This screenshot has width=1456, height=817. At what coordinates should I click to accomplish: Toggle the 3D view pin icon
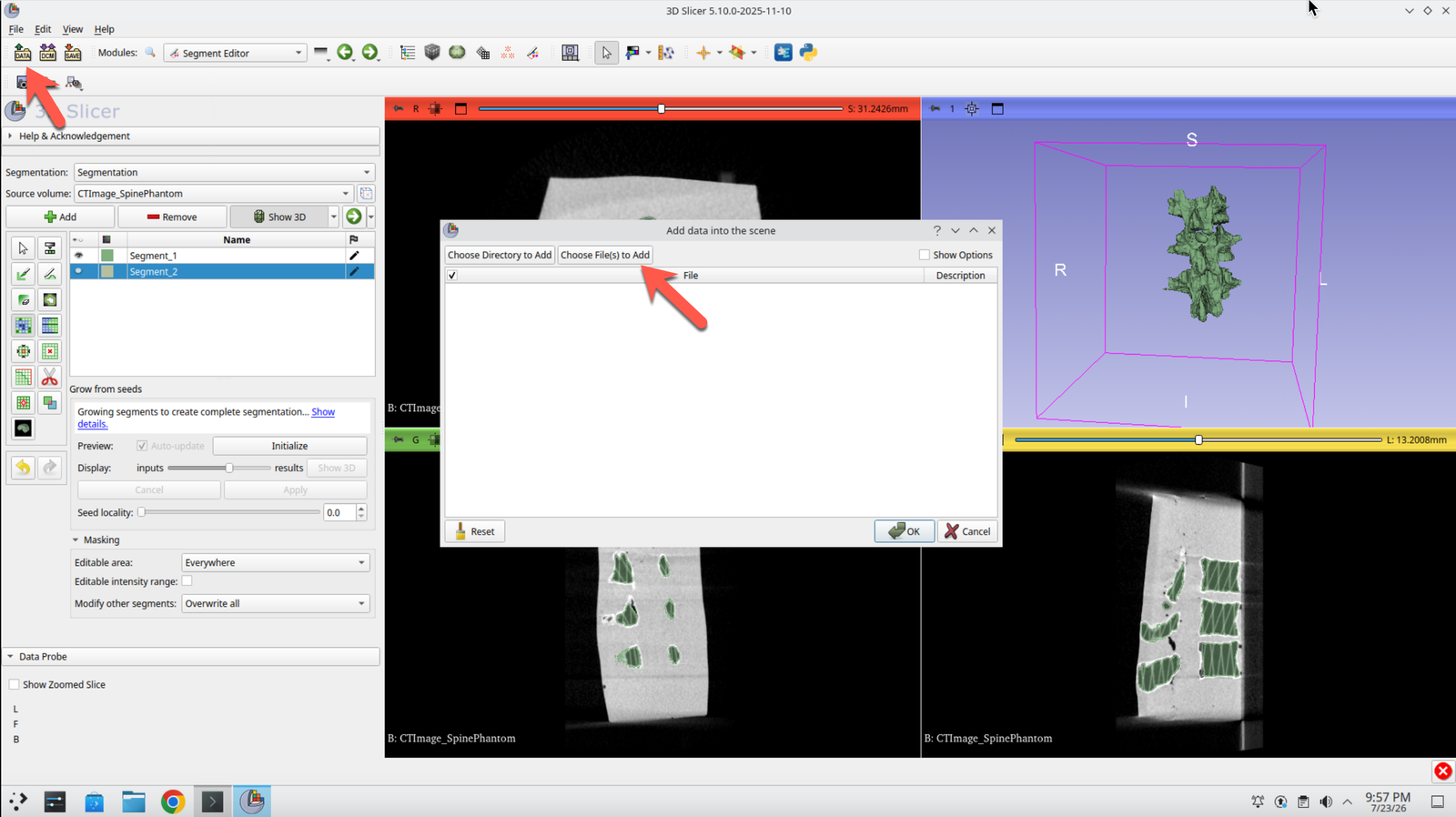click(x=935, y=108)
